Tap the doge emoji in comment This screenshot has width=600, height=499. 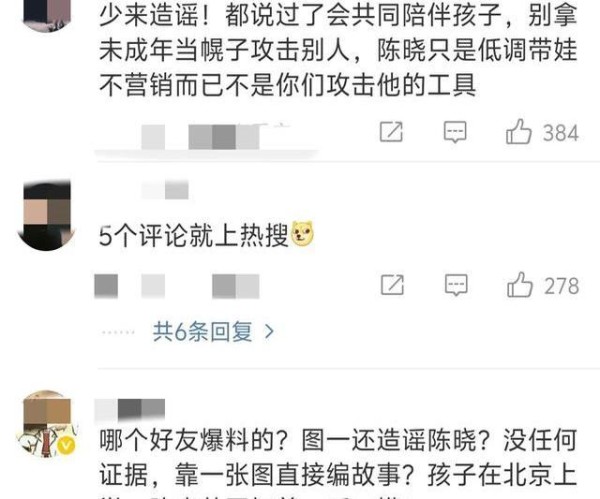(x=302, y=234)
